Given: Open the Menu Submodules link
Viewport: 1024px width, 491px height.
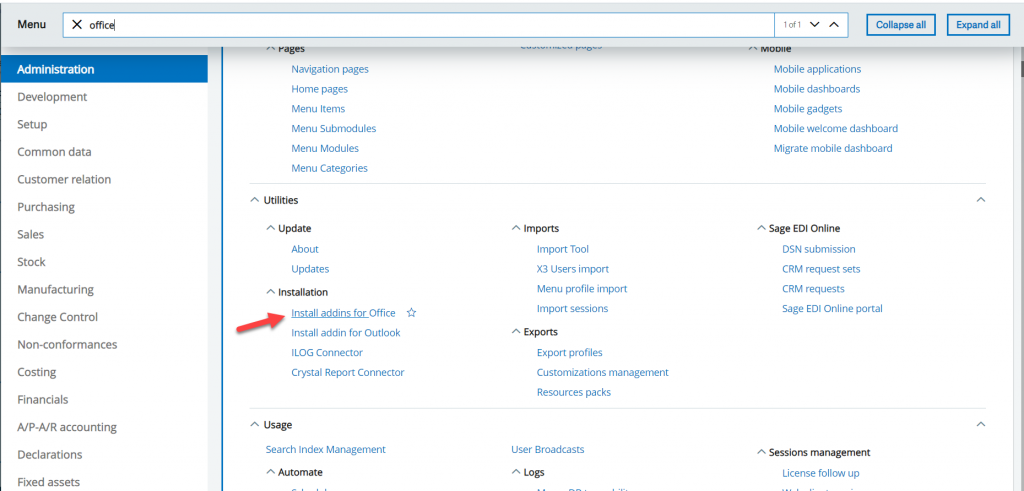Looking at the screenshot, I should click(x=334, y=129).
